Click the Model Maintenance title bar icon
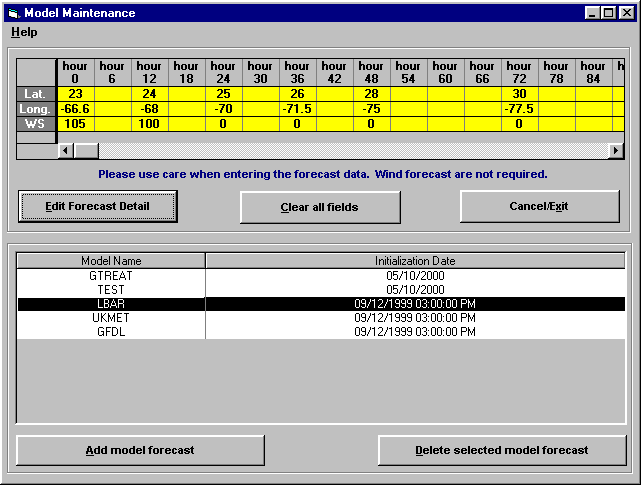The image size is (641, 485). pos(13,13)
